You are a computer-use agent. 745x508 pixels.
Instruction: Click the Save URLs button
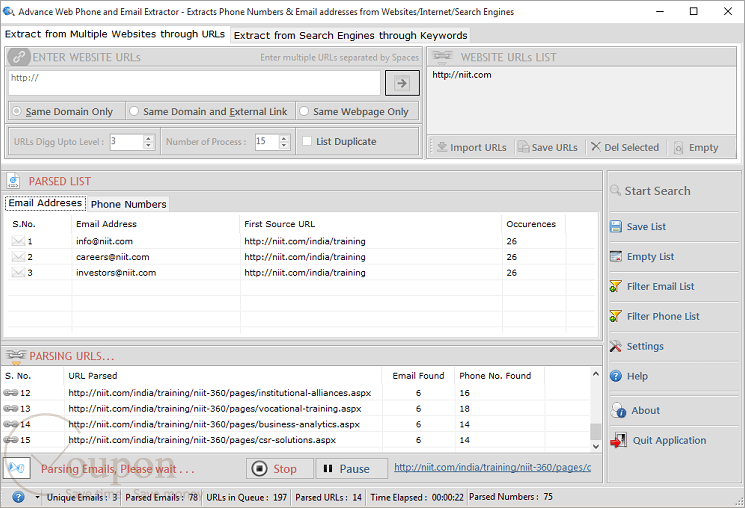(x=547, y=147)
